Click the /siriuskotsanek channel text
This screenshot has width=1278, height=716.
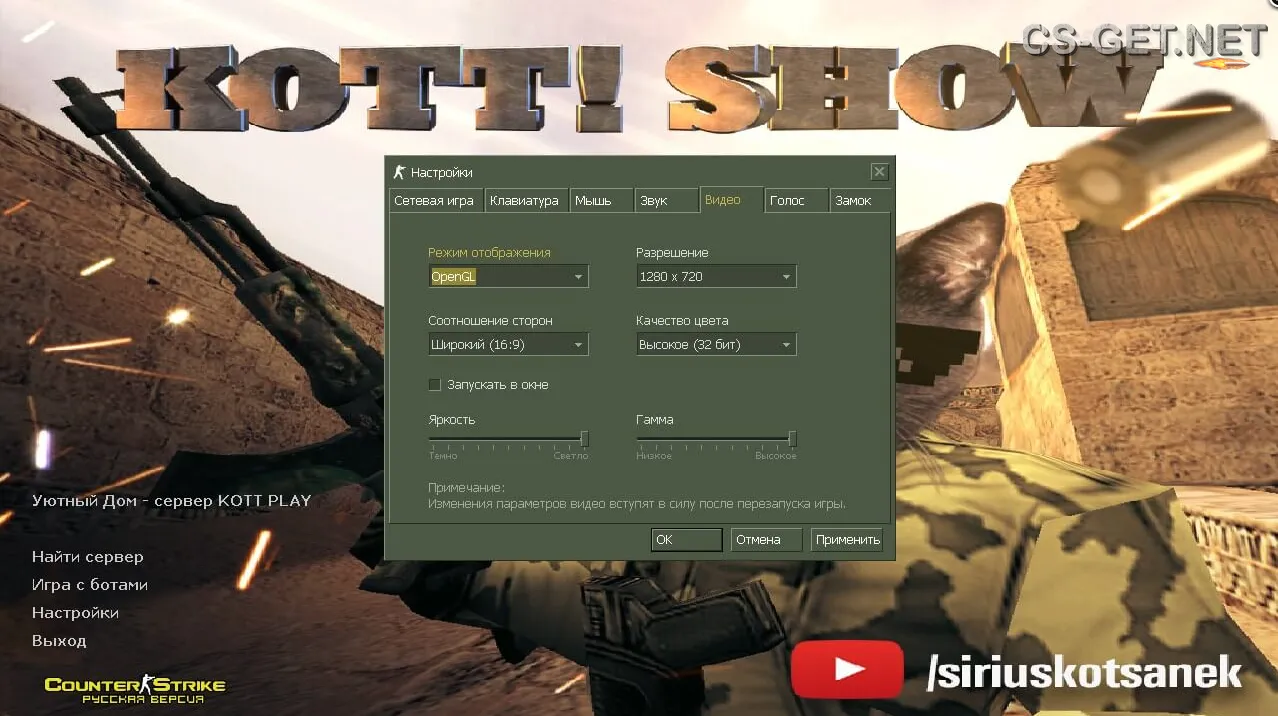pyautogui.click(x=1084, y=673)
